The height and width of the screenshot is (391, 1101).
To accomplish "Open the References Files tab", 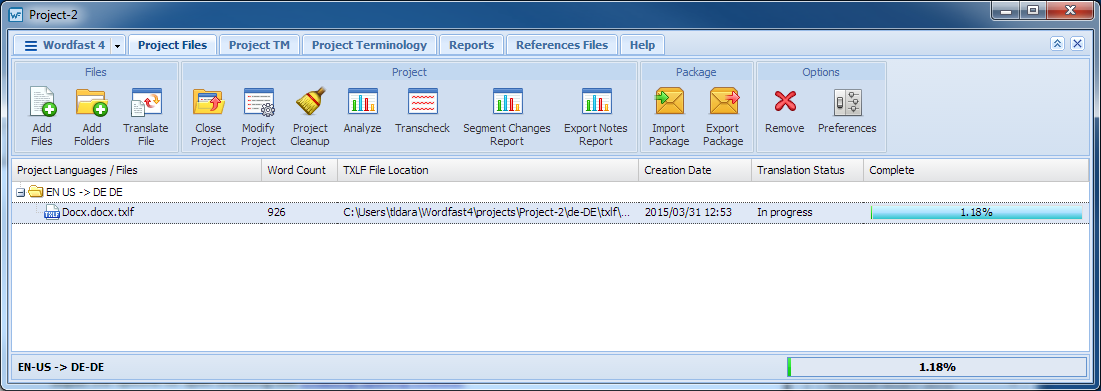I will (x=562, y=45).
